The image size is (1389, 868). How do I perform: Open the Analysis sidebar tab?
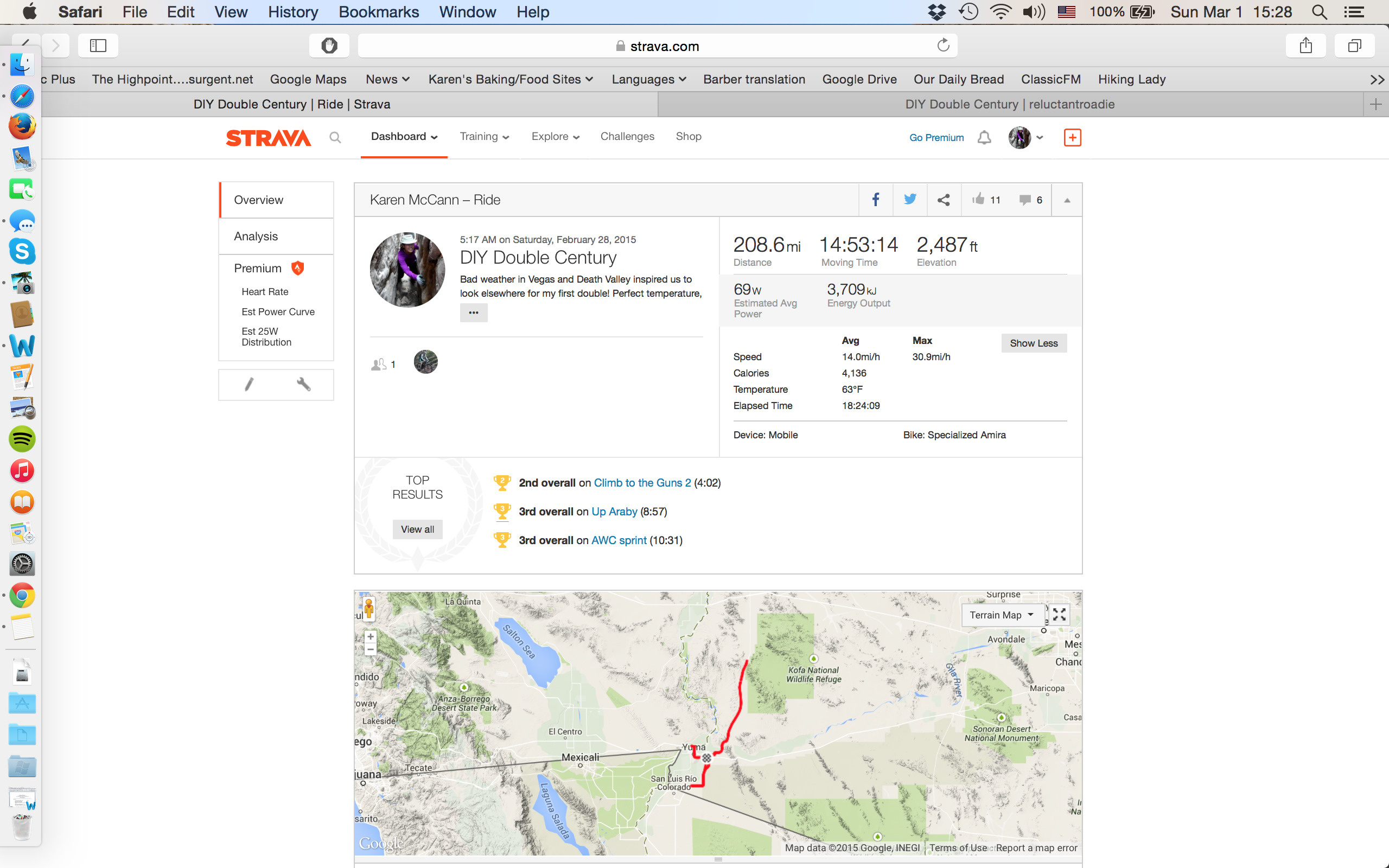point(256,236)
